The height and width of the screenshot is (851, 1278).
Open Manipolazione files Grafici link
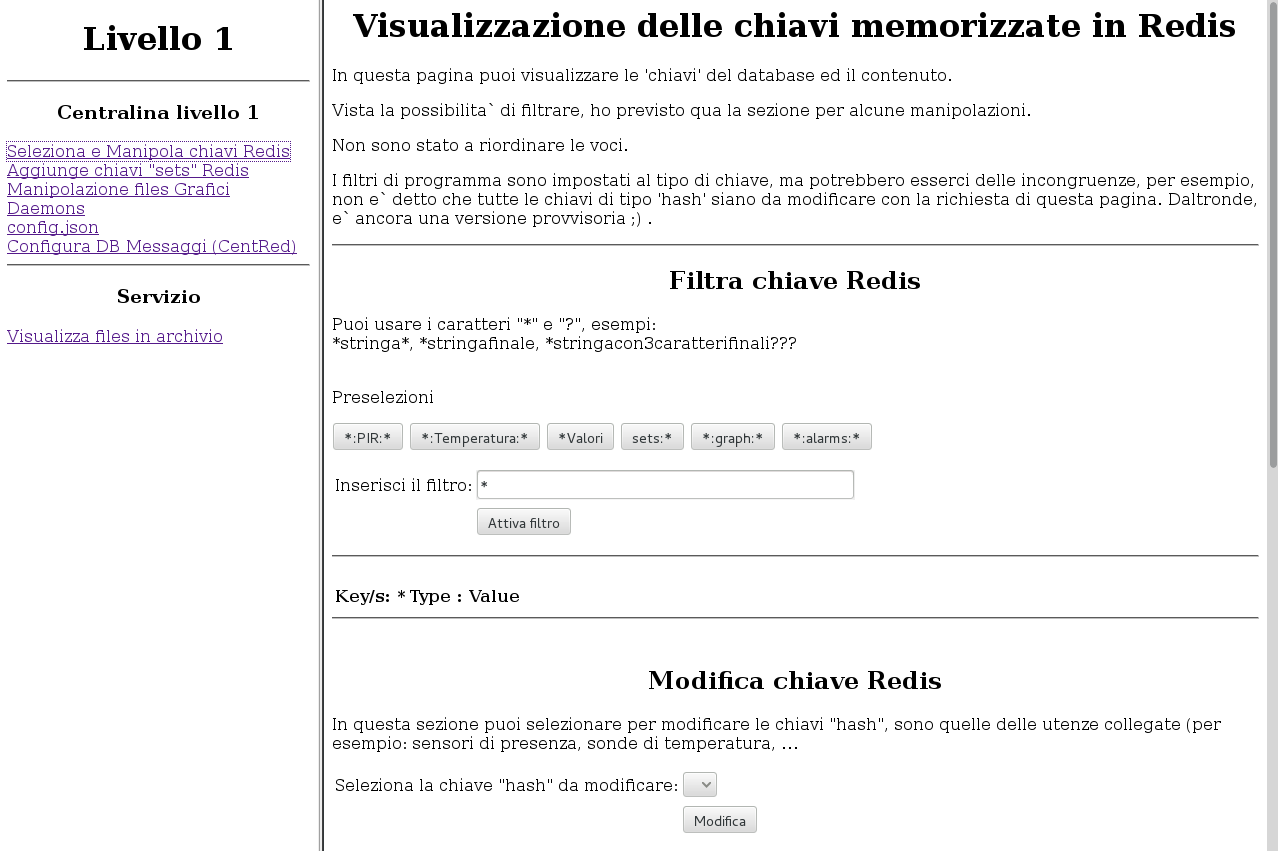click(118, 189)
